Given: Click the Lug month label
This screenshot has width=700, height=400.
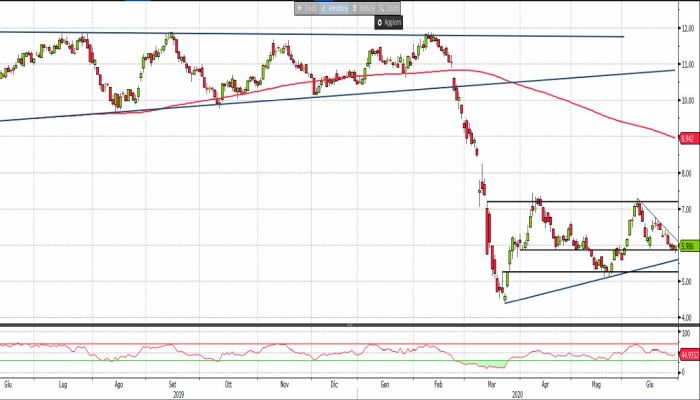Looking at the screenshot, I should [63, 384].
